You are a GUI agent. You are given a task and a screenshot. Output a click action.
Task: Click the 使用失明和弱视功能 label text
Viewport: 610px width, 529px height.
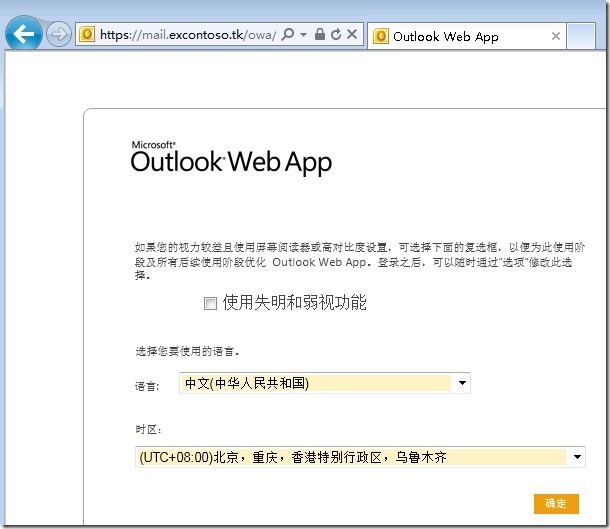click(x=294, y=302)
